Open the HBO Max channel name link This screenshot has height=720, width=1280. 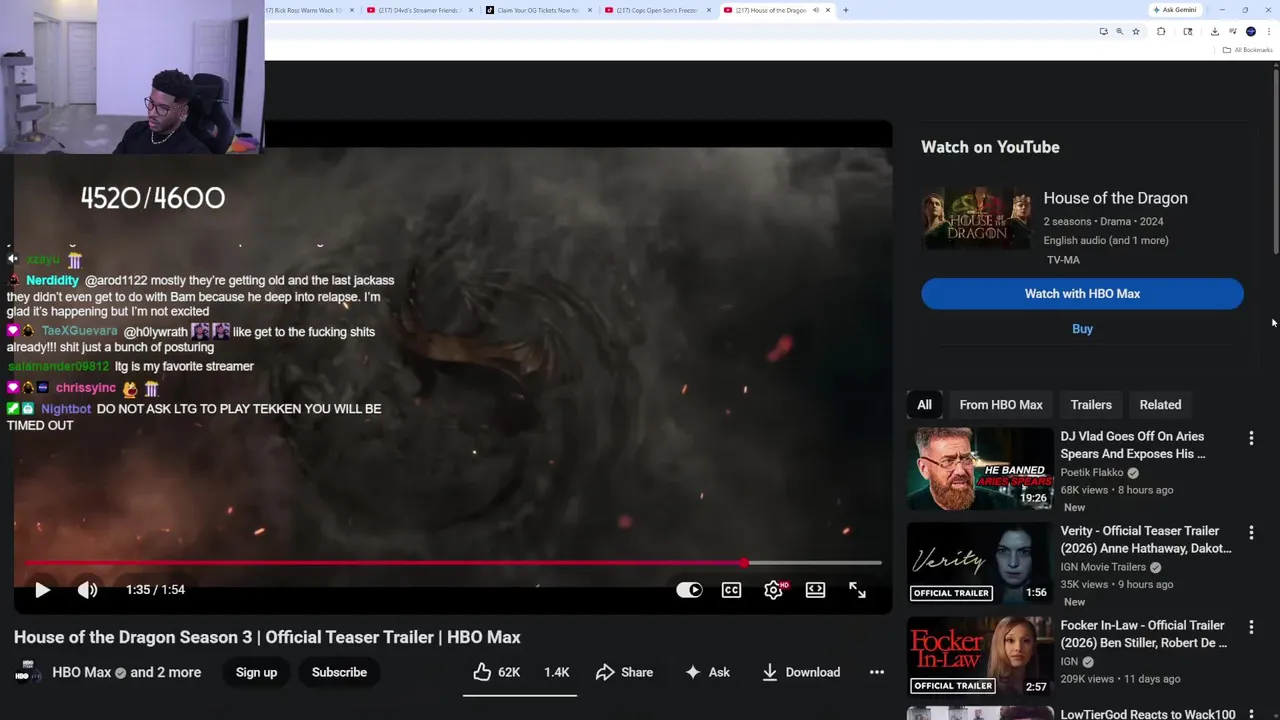(82, 672)
